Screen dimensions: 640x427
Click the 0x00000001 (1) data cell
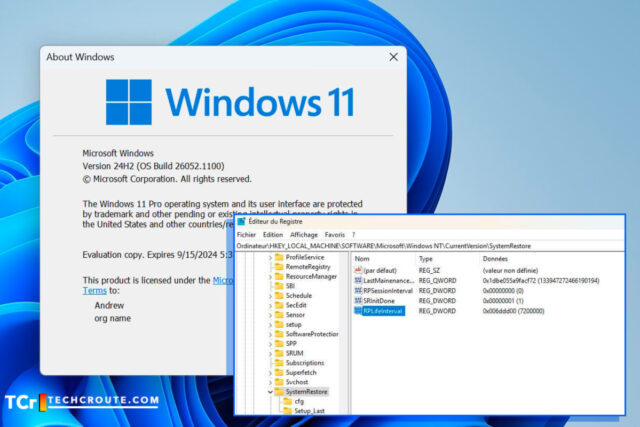[503, 300]
